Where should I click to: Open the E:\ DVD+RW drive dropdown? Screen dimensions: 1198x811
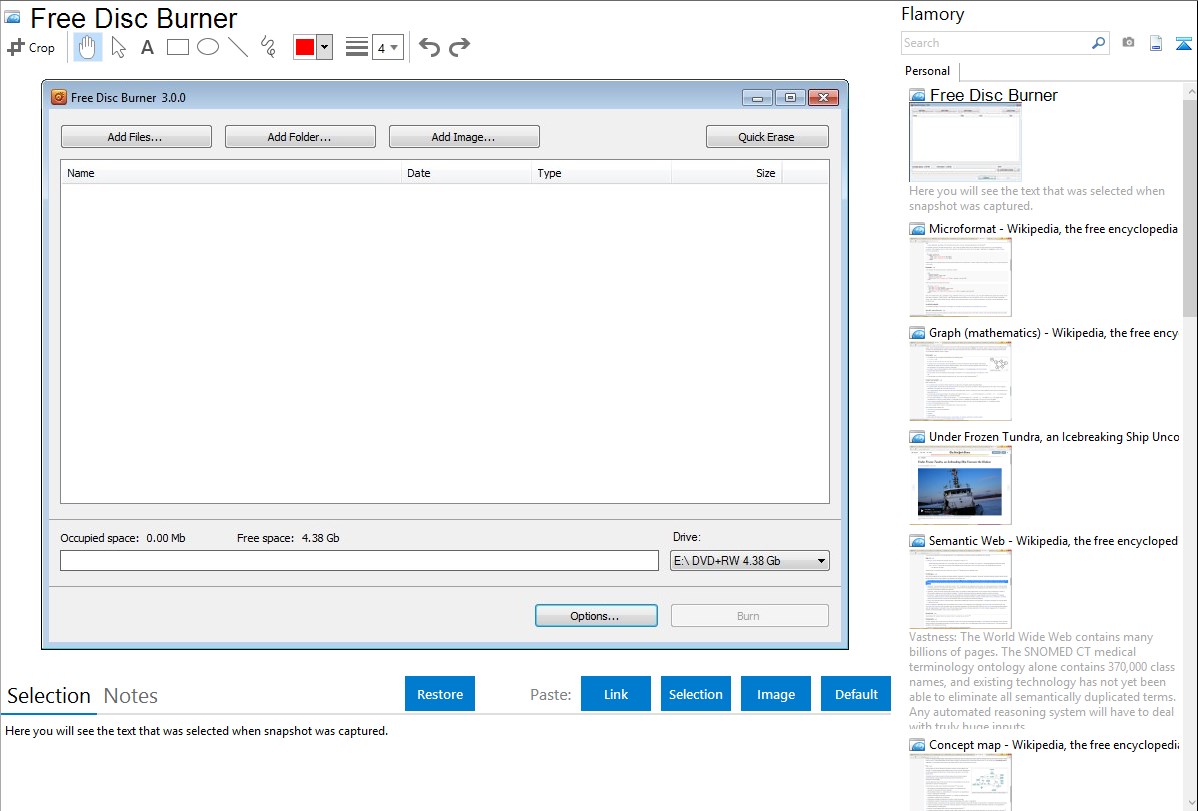coord(750,560)
